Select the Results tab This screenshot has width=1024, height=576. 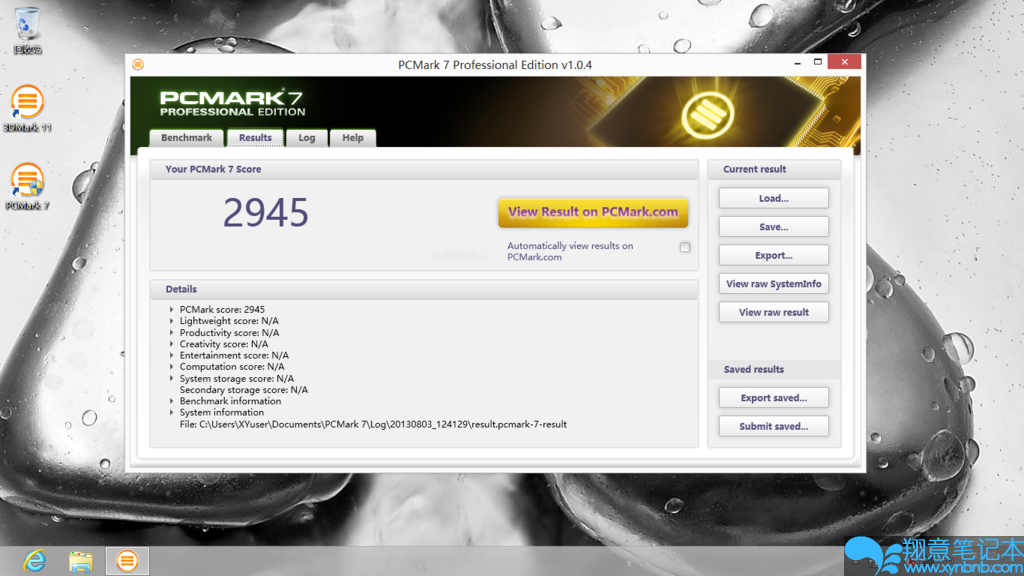(255, 138)
